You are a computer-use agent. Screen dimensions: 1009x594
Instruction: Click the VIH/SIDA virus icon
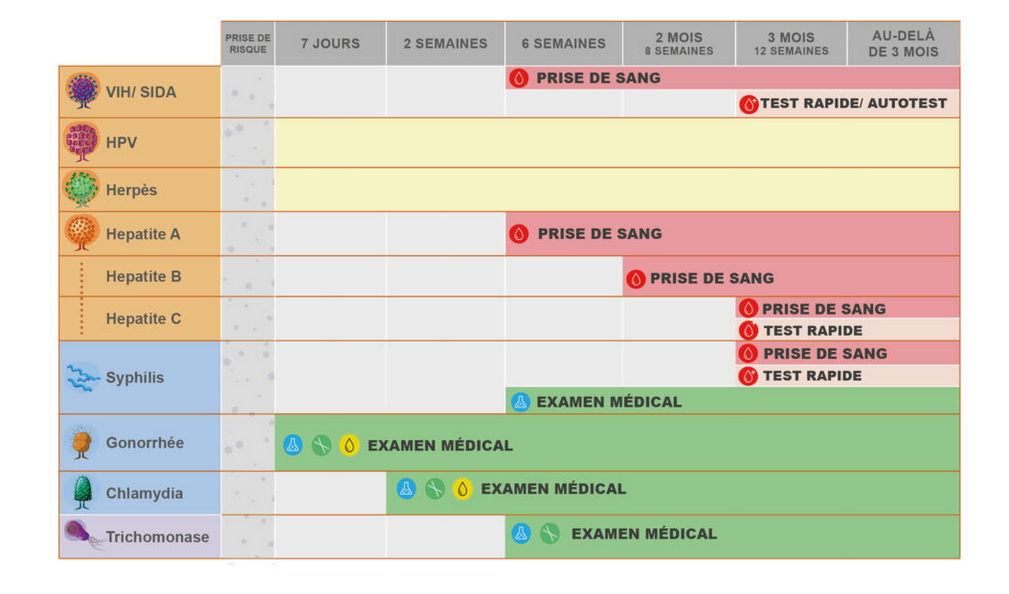82,91
